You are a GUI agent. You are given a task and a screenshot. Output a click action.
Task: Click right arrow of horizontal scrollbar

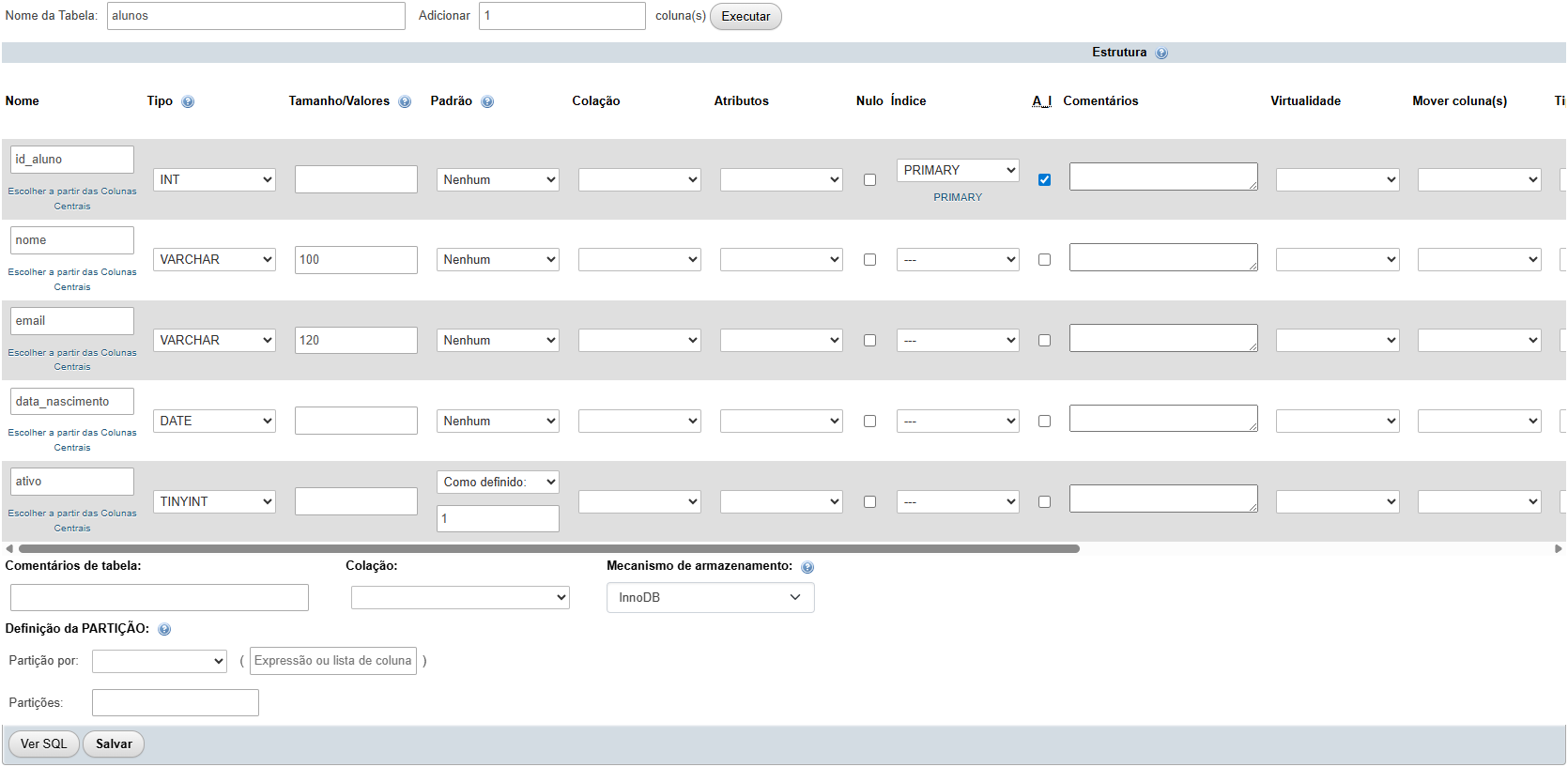click(1559, 548)
